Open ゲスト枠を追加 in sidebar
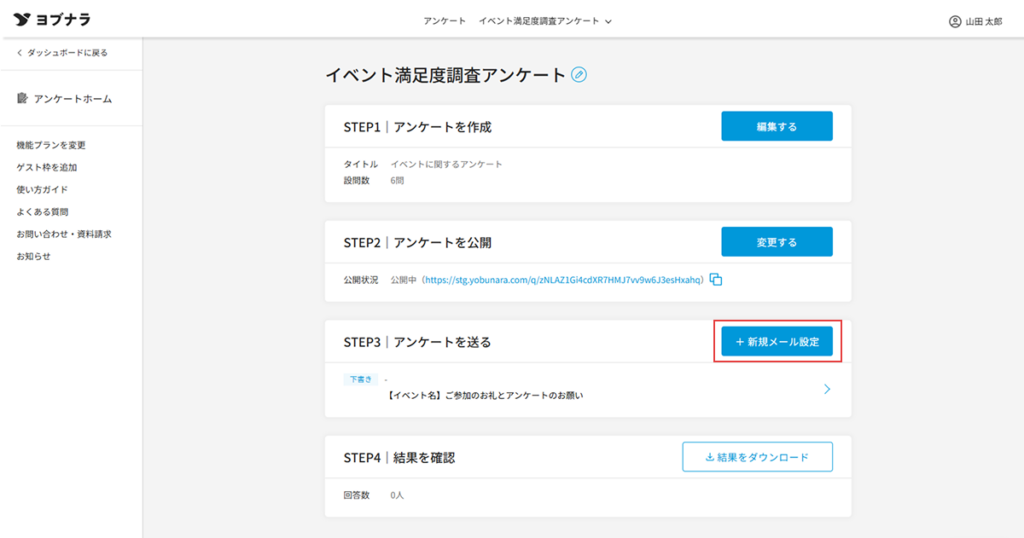This screenshot has width=1024, height=538. [46, 168]
